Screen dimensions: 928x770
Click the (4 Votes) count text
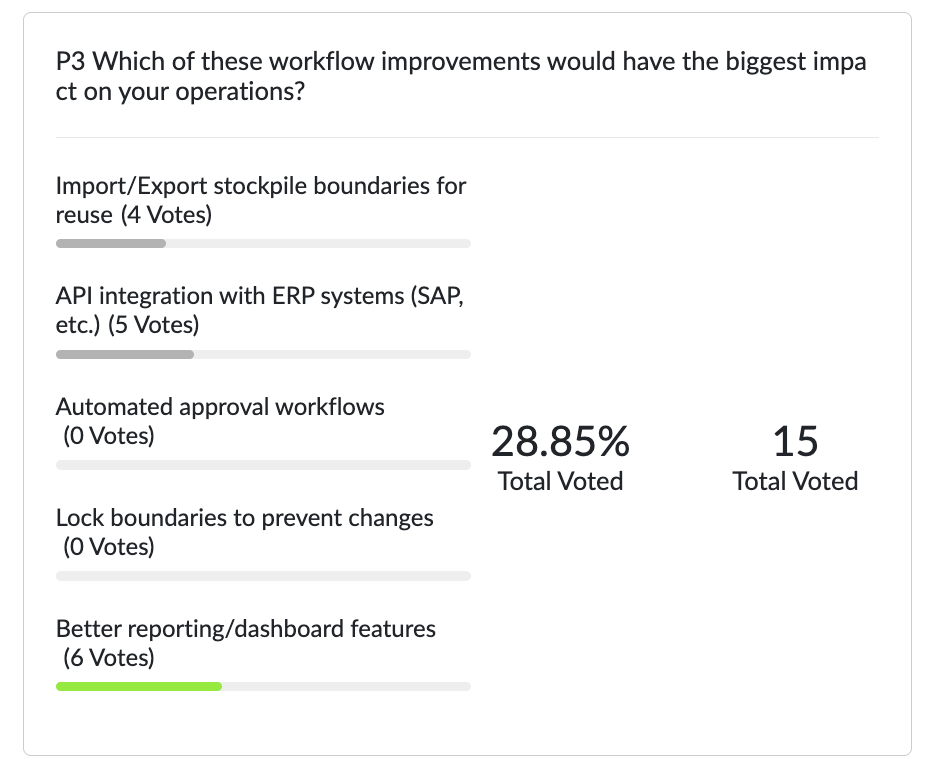point(166,215)
